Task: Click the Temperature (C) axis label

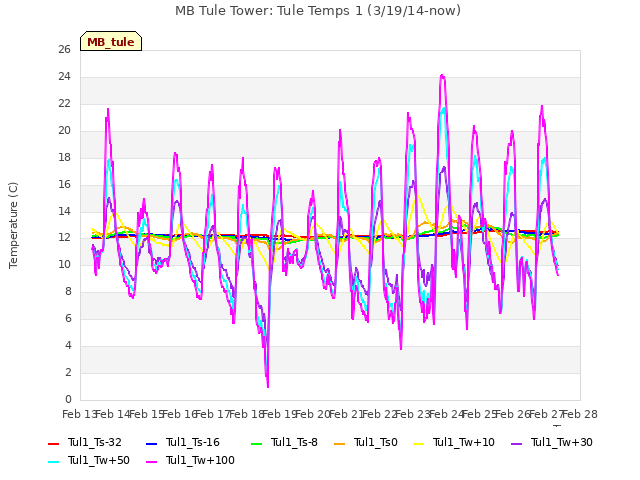Action: point(13,225)
